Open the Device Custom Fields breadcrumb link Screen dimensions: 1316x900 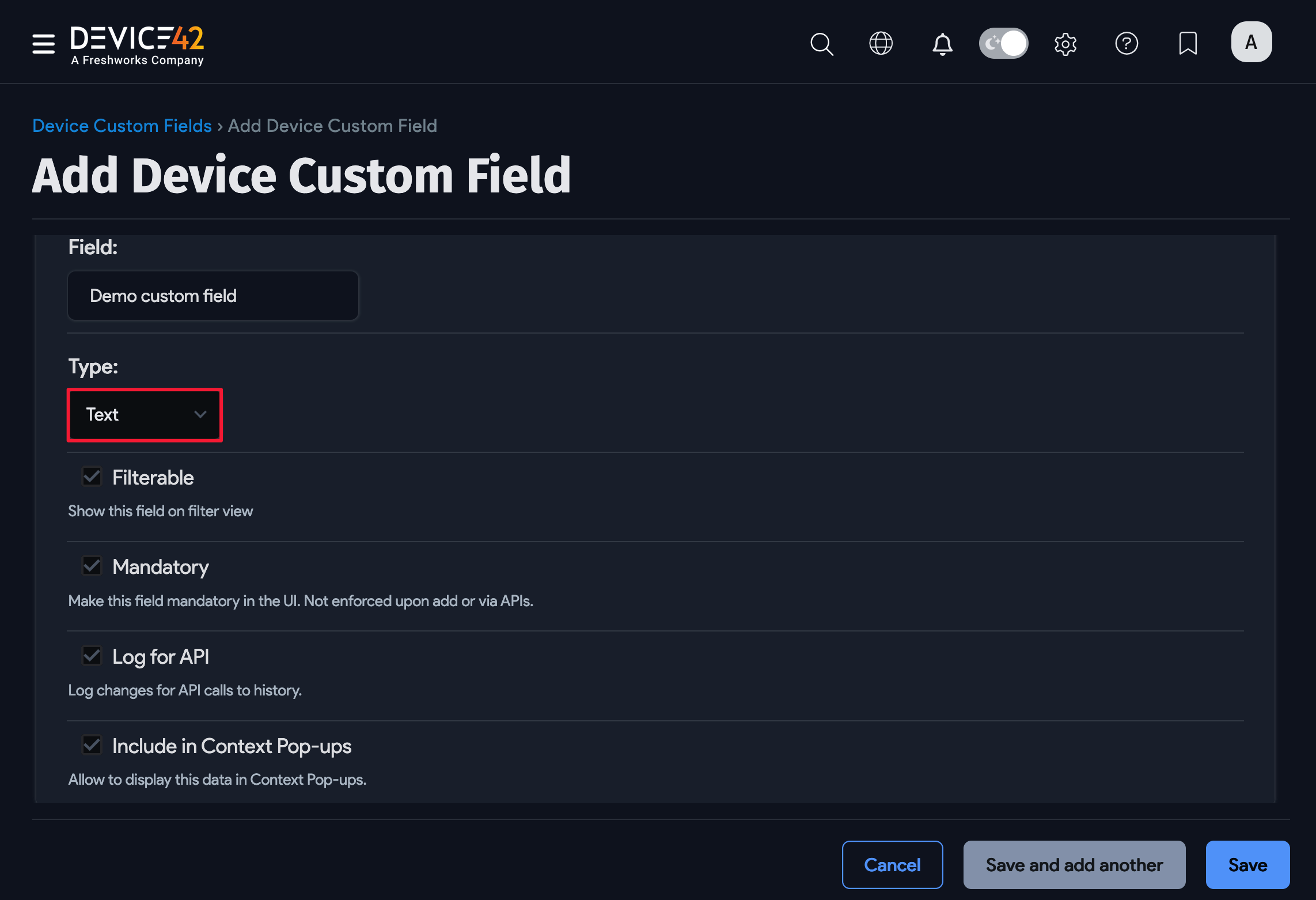pyautogui.click(x=122, y=126)
